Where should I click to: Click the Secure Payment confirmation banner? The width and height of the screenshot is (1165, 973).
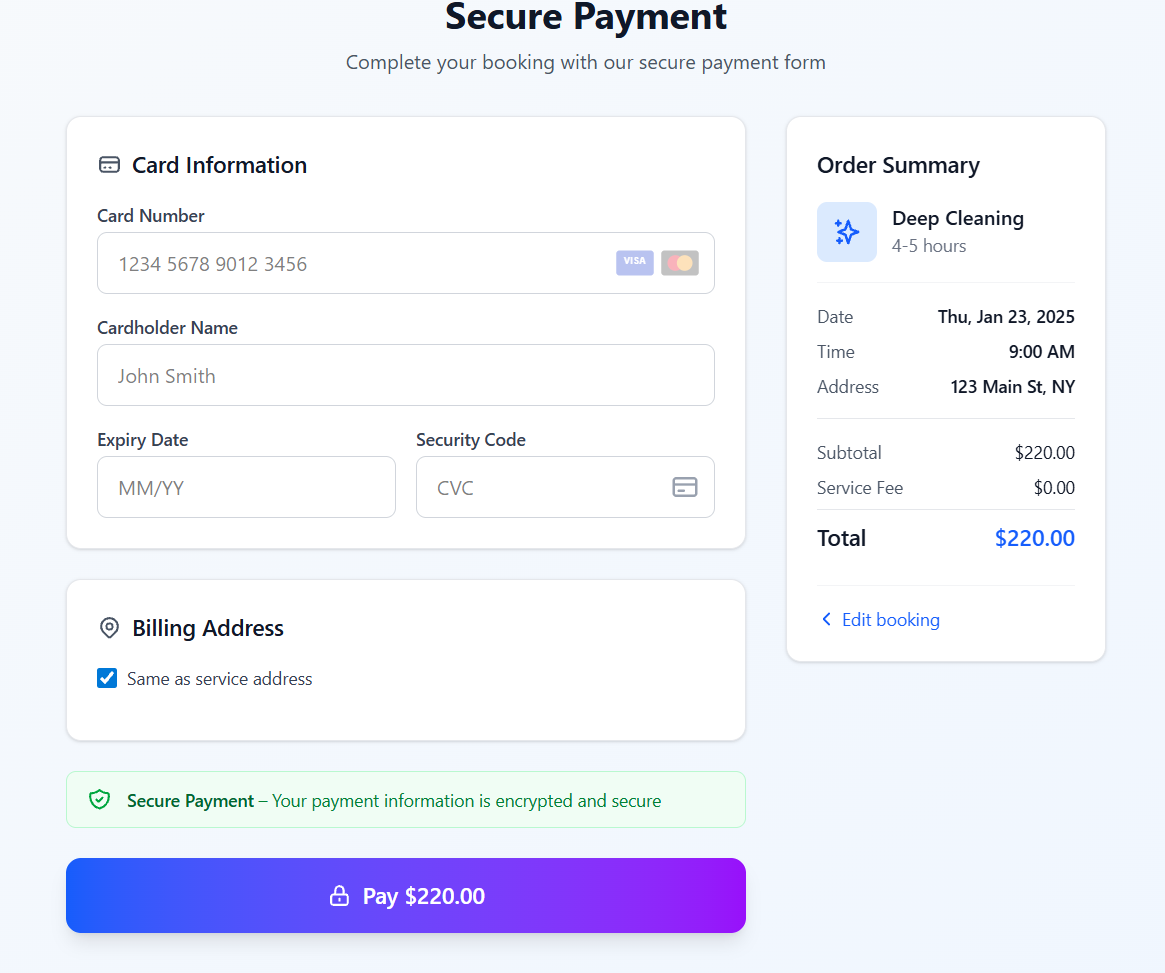click(x=405, y=800)
